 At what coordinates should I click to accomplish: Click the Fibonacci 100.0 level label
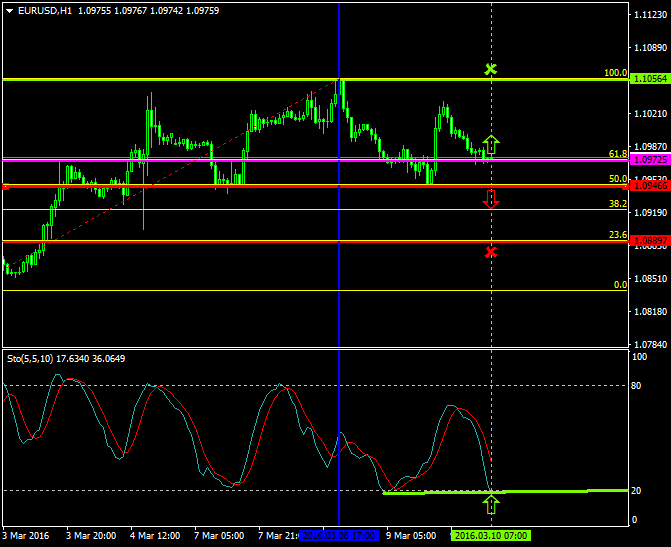pos(615,73)
